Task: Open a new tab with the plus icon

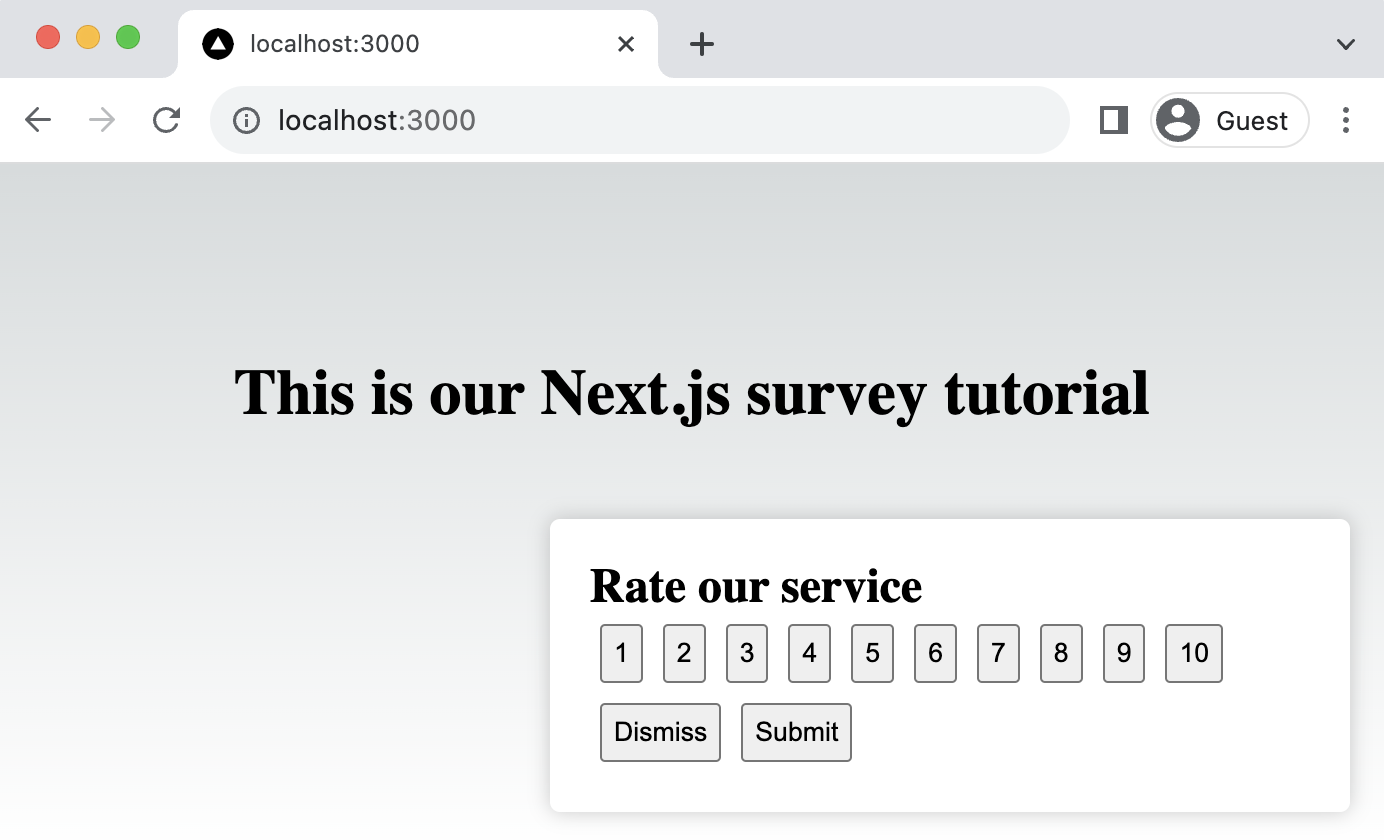Action: click(x=700, y=43)
